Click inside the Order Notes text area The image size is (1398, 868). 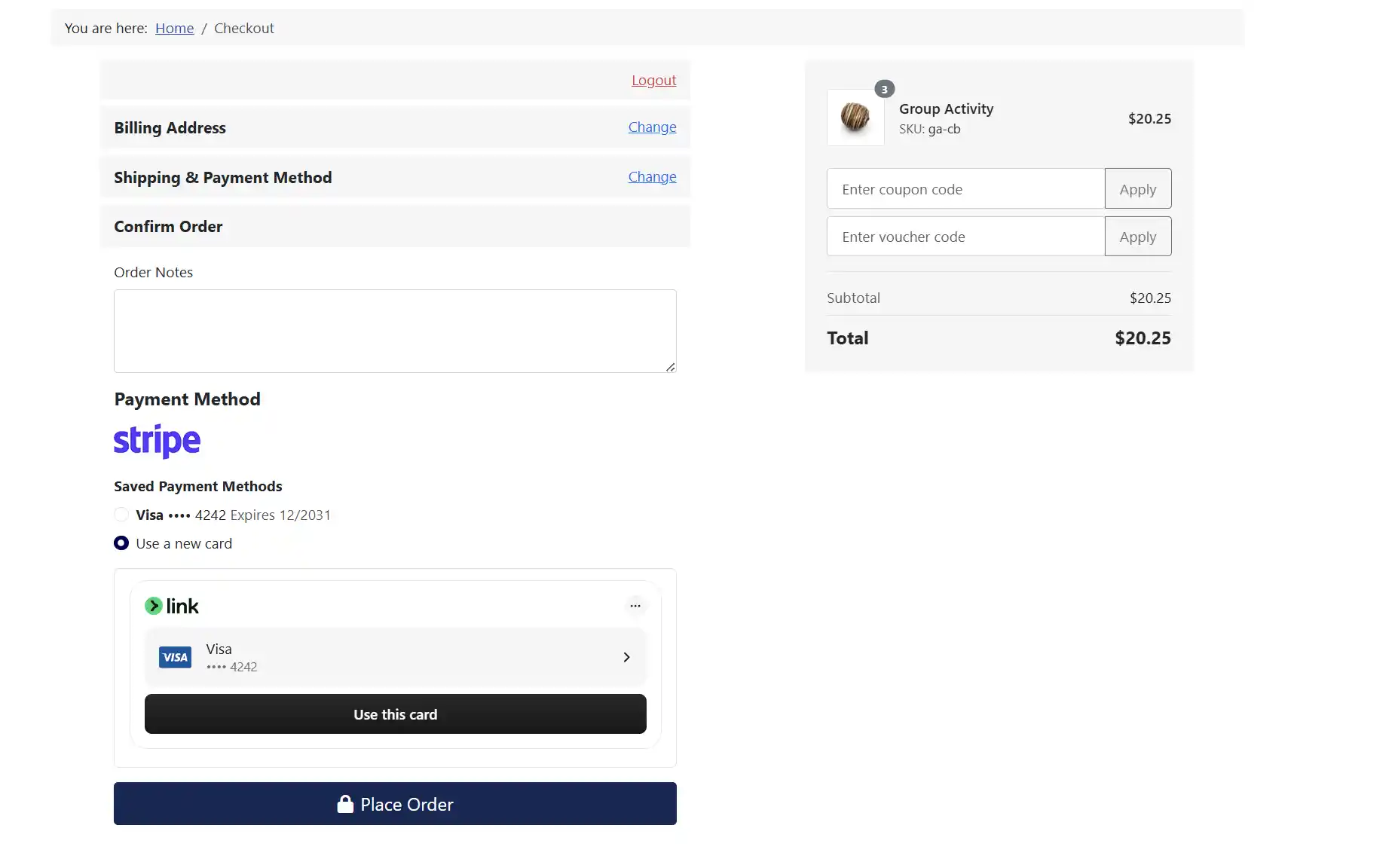click(x=395, y=331)
